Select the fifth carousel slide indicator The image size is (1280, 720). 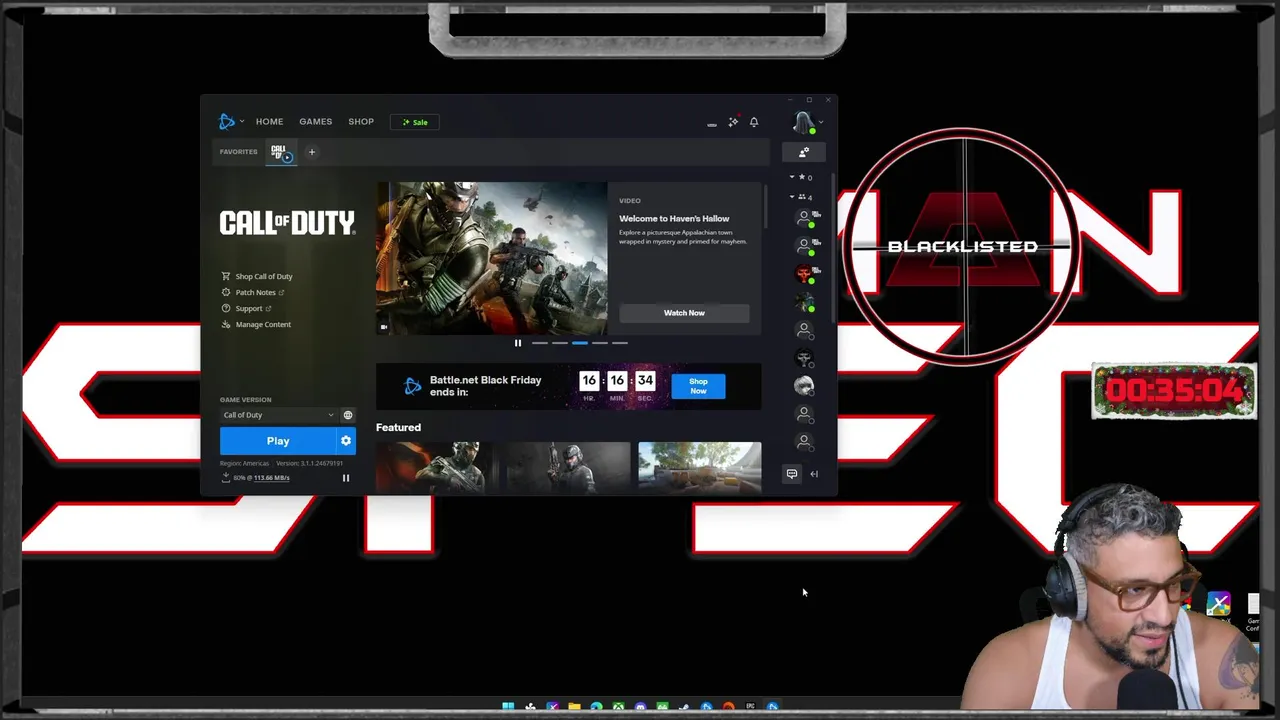click(620, 343)
